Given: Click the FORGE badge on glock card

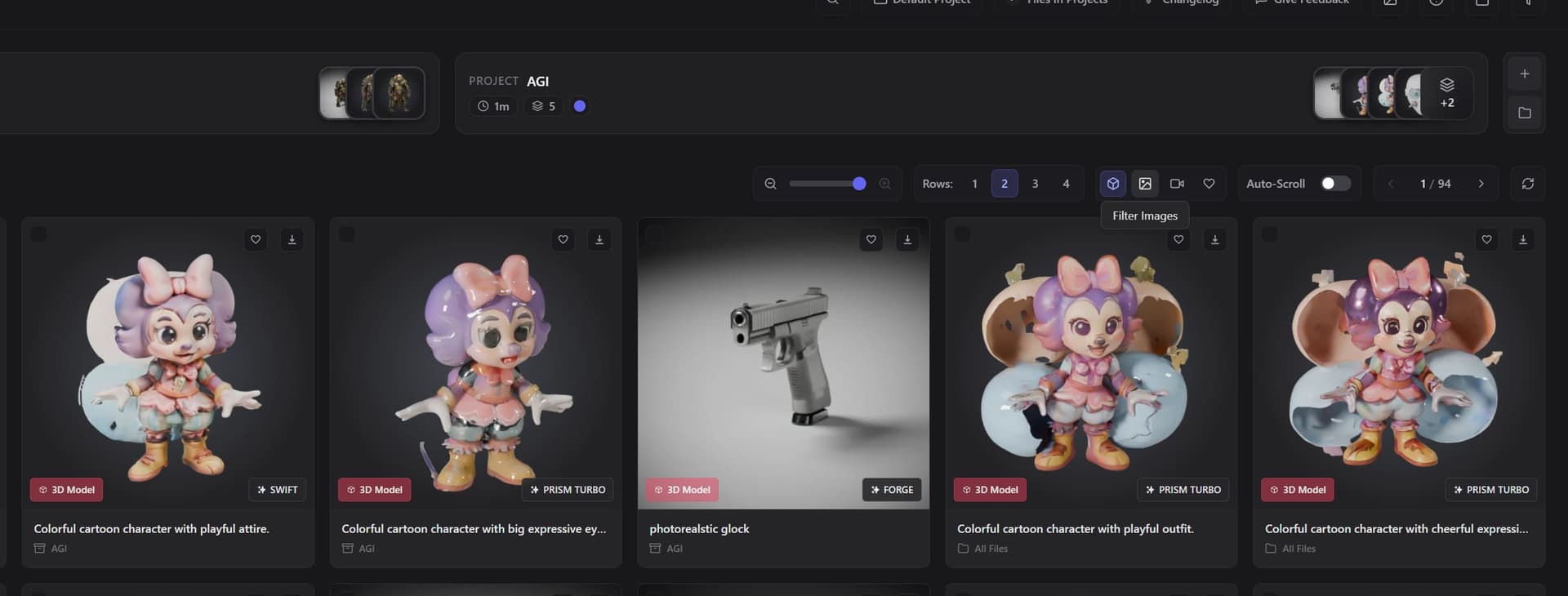Looking at the screenshot, I should click(892, 490).
